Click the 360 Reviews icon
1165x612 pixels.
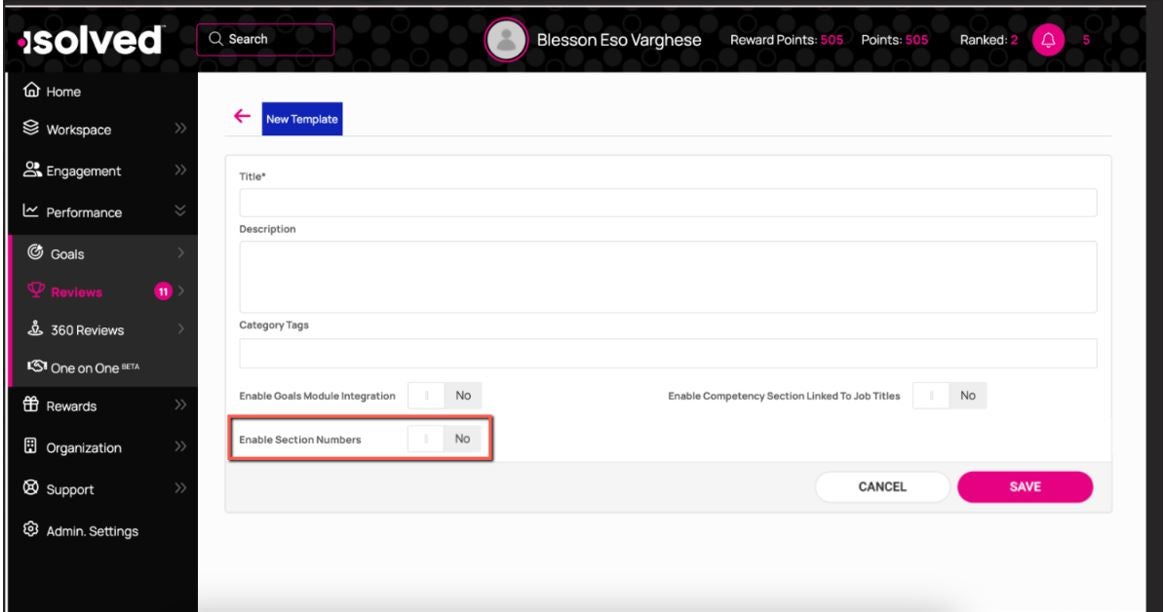coord(35,328)
